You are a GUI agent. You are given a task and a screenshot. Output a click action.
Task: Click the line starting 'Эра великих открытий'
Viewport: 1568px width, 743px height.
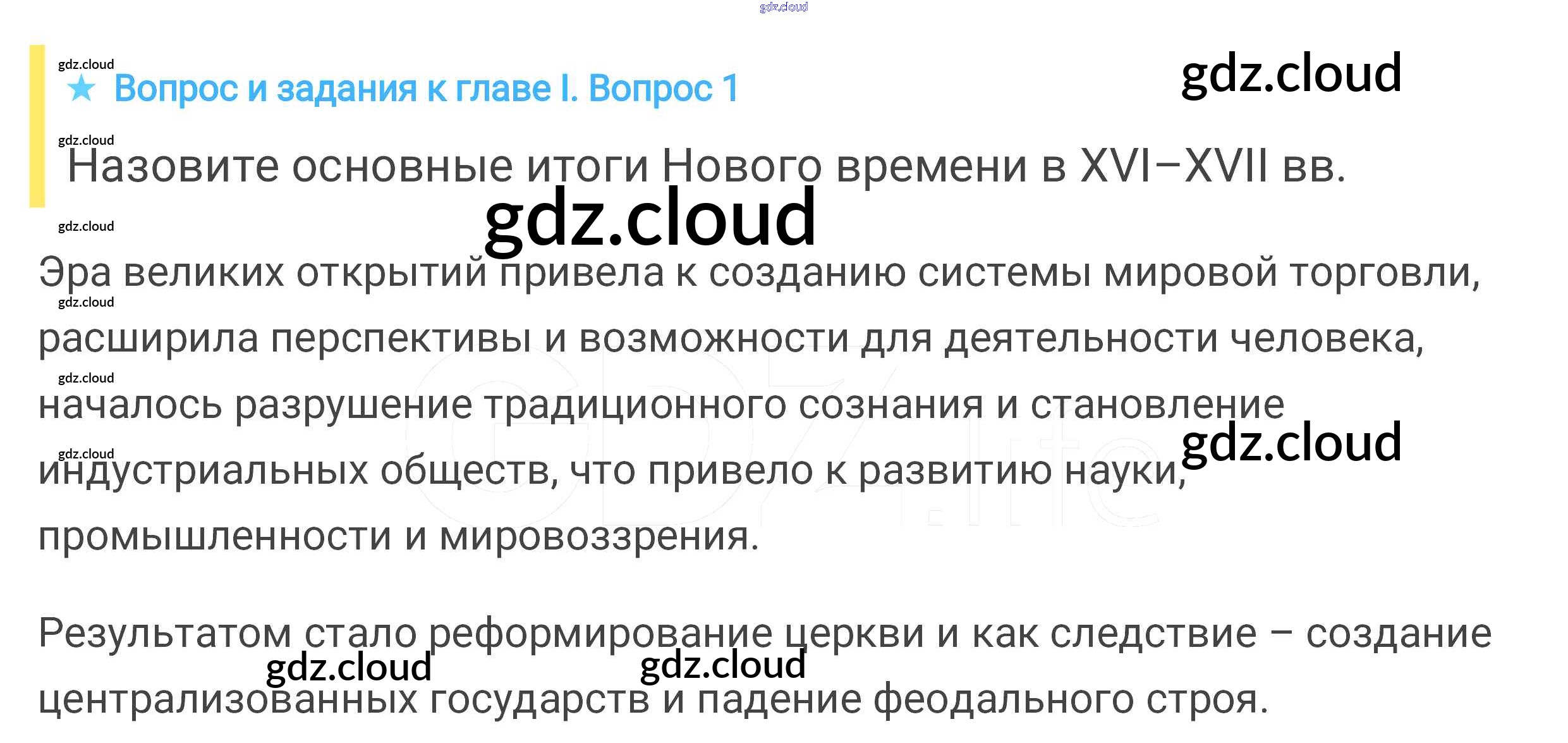pyautogui.click(x=758, y=273)
